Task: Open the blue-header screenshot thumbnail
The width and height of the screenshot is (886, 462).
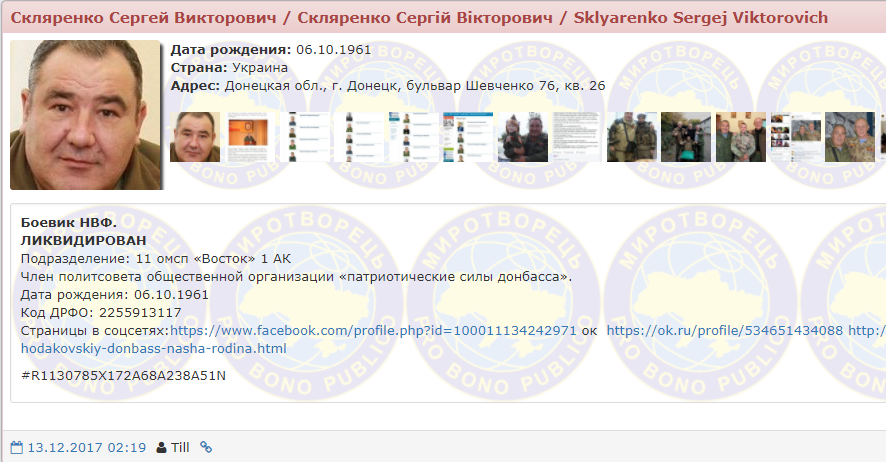Action: coord(468,137)
